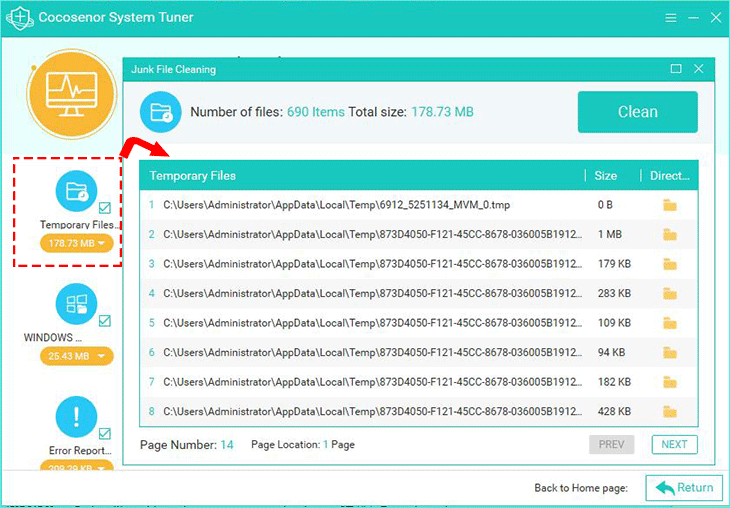
Task: Open folder for file row 1
Action: [669, 205]
